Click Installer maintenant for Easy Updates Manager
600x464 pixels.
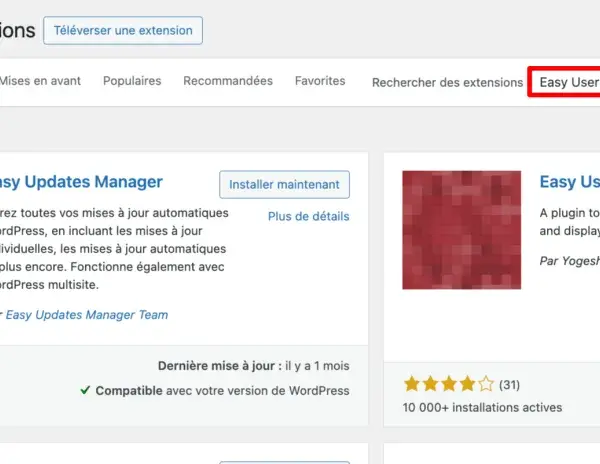coord(284,184)
